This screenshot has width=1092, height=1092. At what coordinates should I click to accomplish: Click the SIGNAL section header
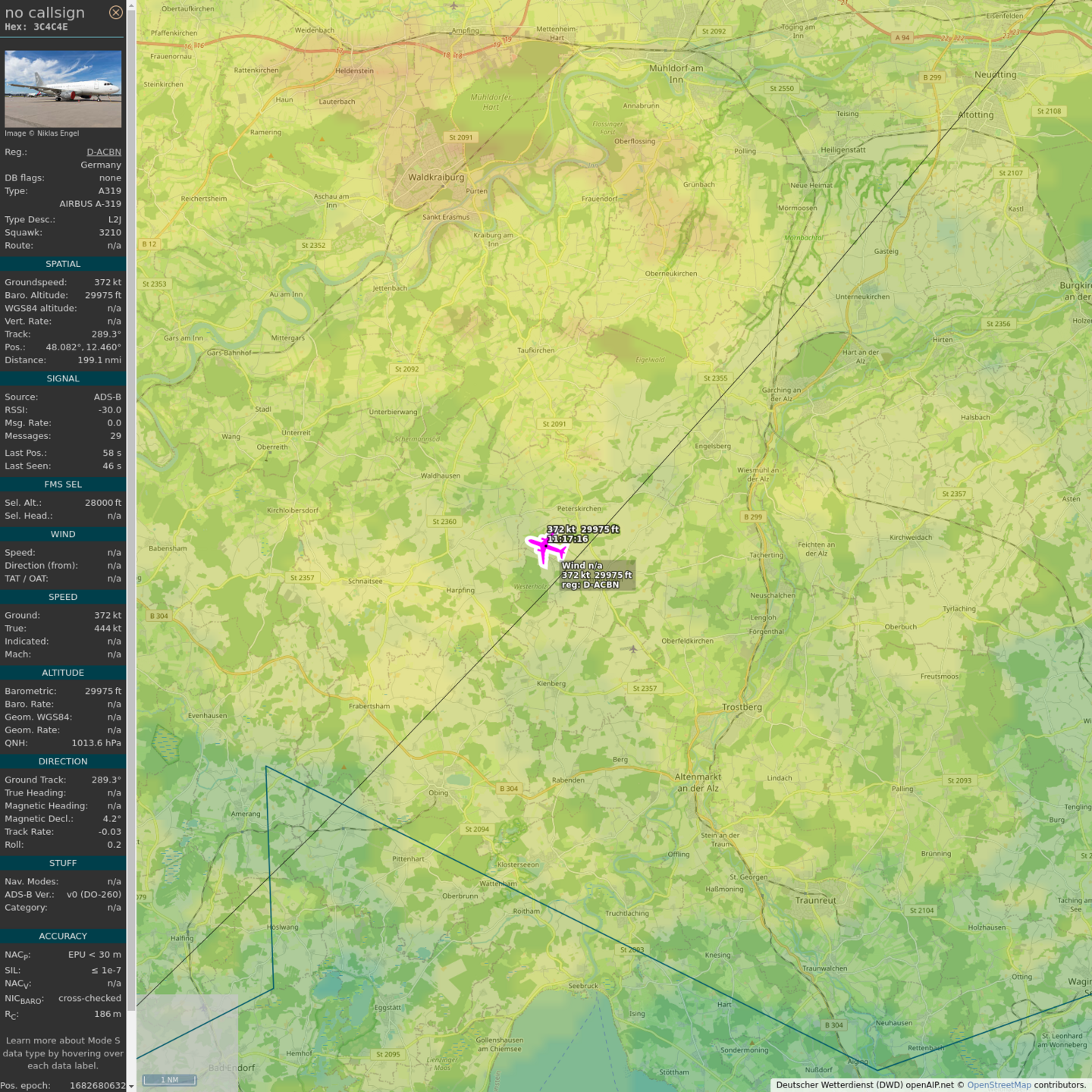pos(63,378)
